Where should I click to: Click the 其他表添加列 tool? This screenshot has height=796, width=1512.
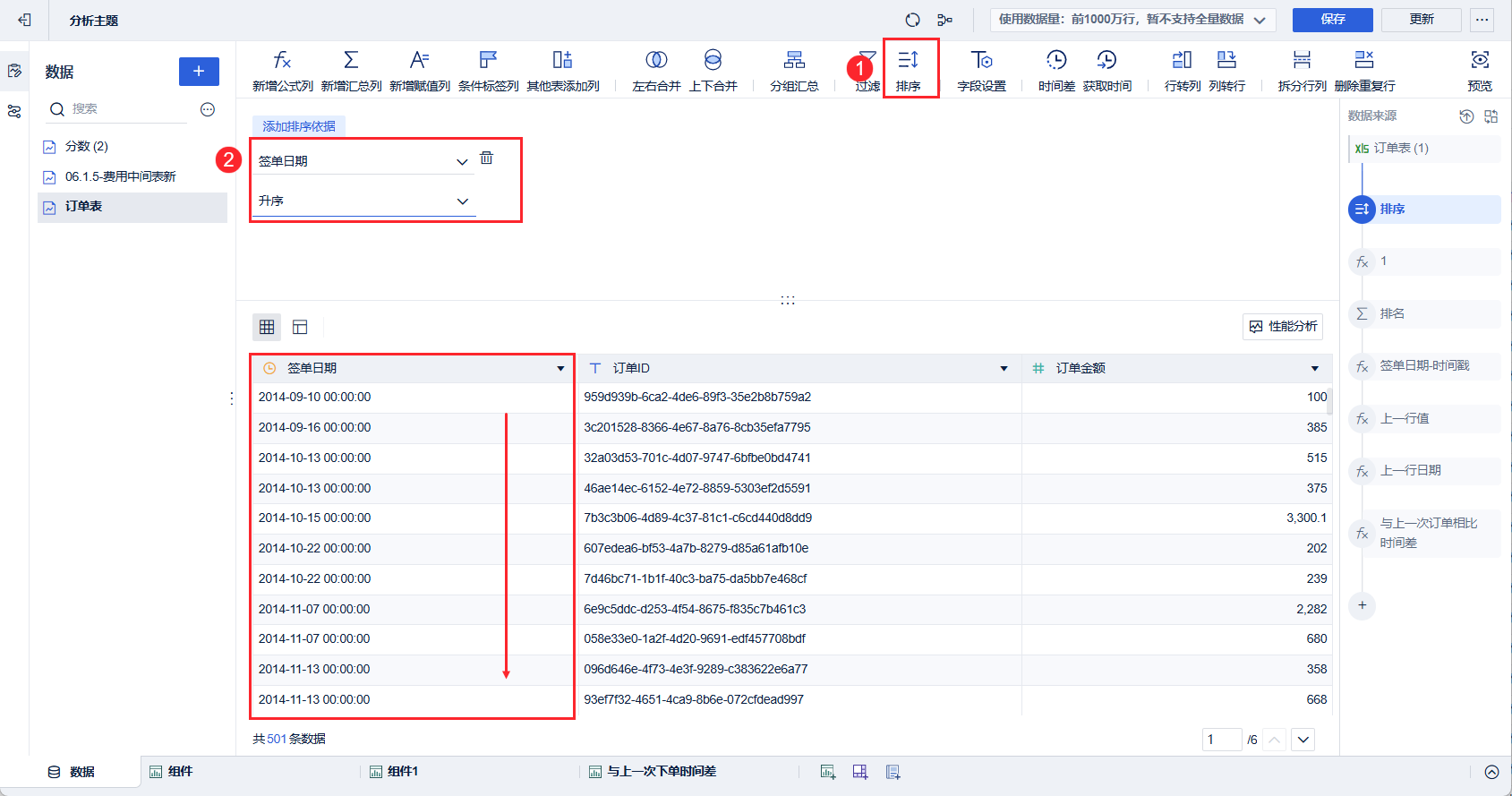click(x=563, y=71)
